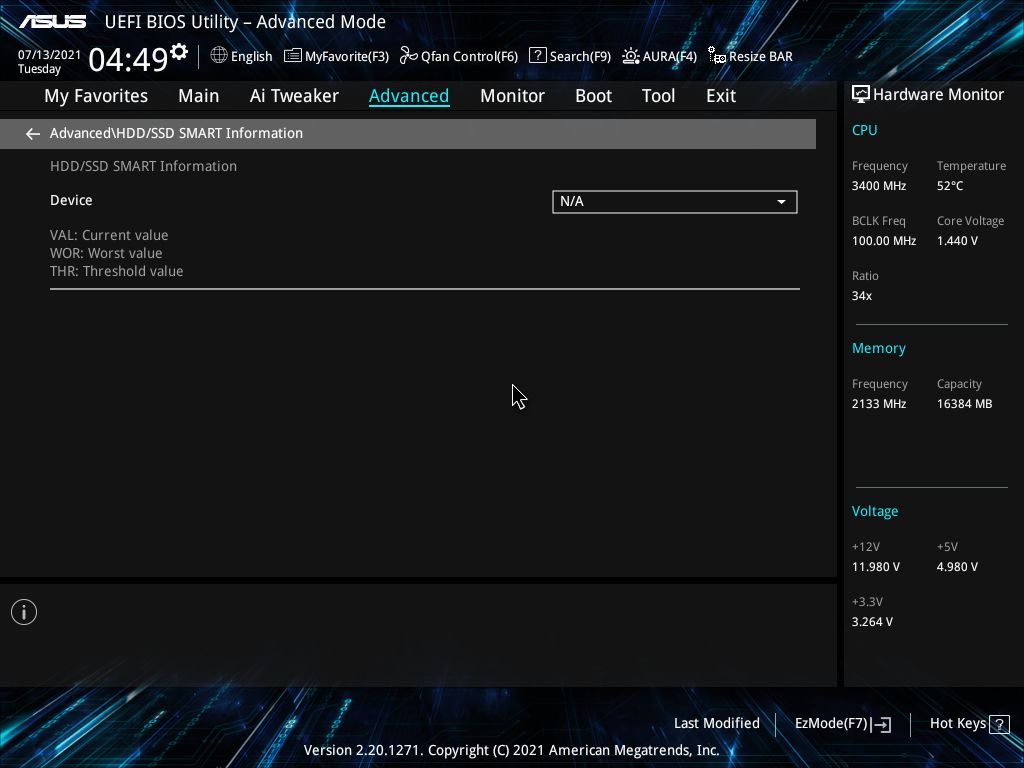1024x768 pixels.
Task: Click the Advanced\HDD/SSD SMART Information breadcrumb
Action: (176, 133)
